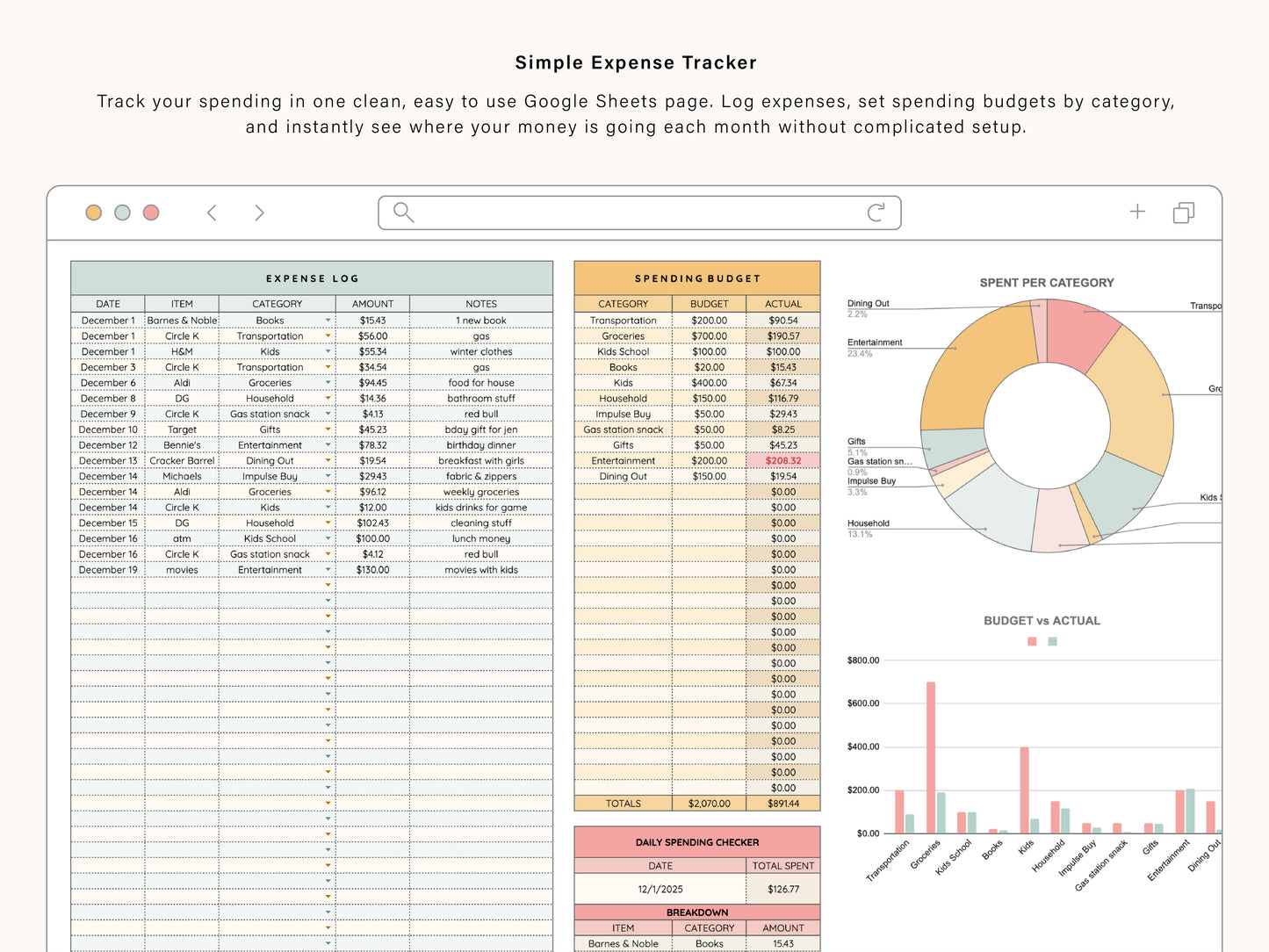Viewport: 1269px width, 952px height.
Task: Select the red Entertainment actual cell showing $208.32
Action: coord(782,460)
